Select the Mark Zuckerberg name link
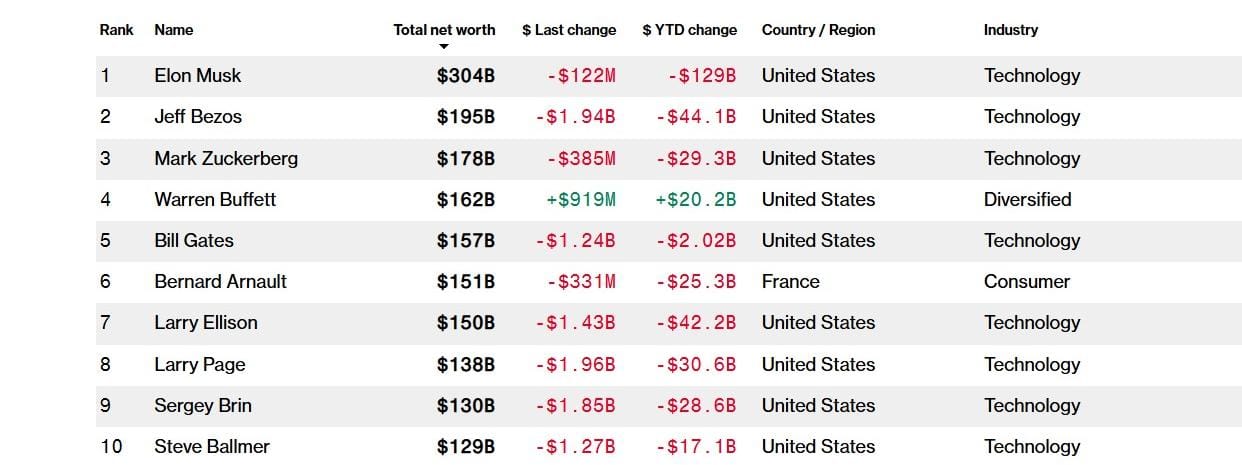Screen dimensions: 1242x465 (x=226, y=159)
